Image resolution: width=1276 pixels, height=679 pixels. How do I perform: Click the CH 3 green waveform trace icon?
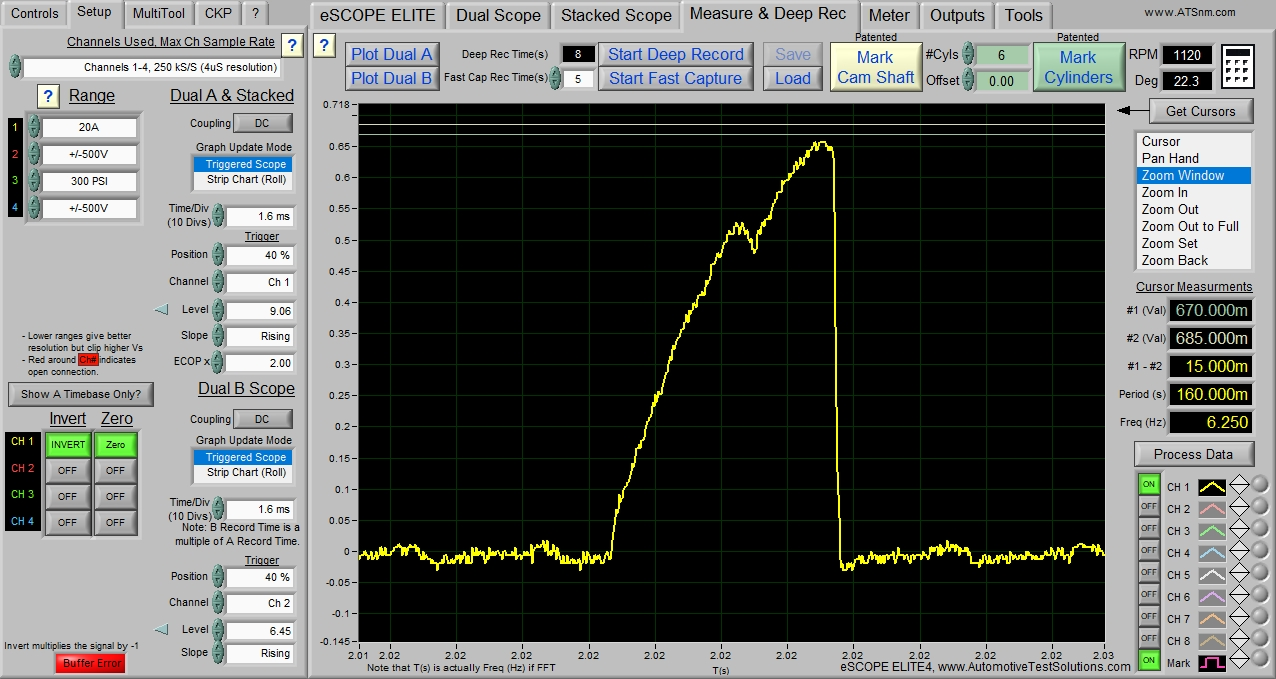pos(1210,528)
